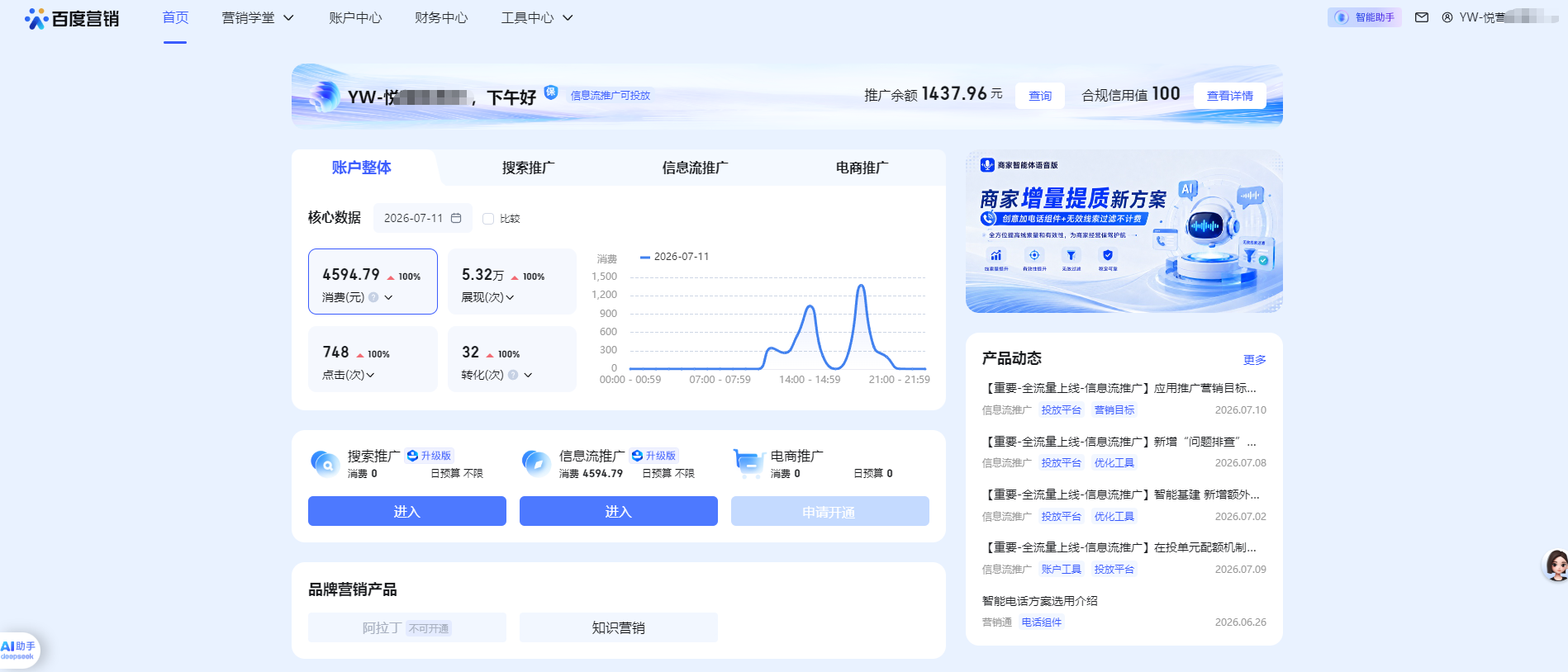1568x672 pixels.
Task: Click help icon beside 转化(次)
Action: 513,375
